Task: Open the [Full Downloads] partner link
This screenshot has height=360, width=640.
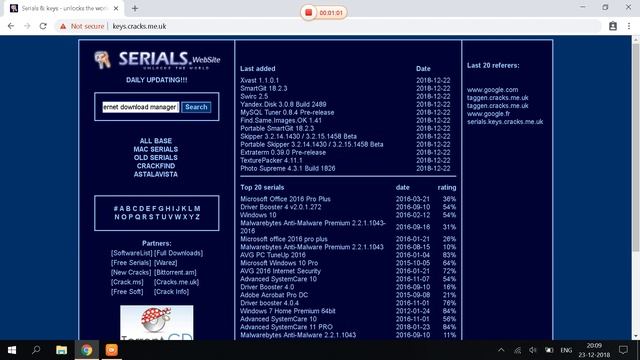Action: pyautogui.click(x=178, y=253)
